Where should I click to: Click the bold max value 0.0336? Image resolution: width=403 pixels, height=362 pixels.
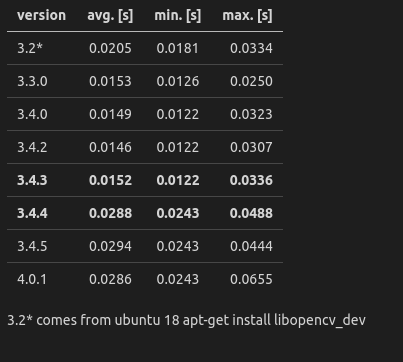pyautogui.click(x=251, y=180)
